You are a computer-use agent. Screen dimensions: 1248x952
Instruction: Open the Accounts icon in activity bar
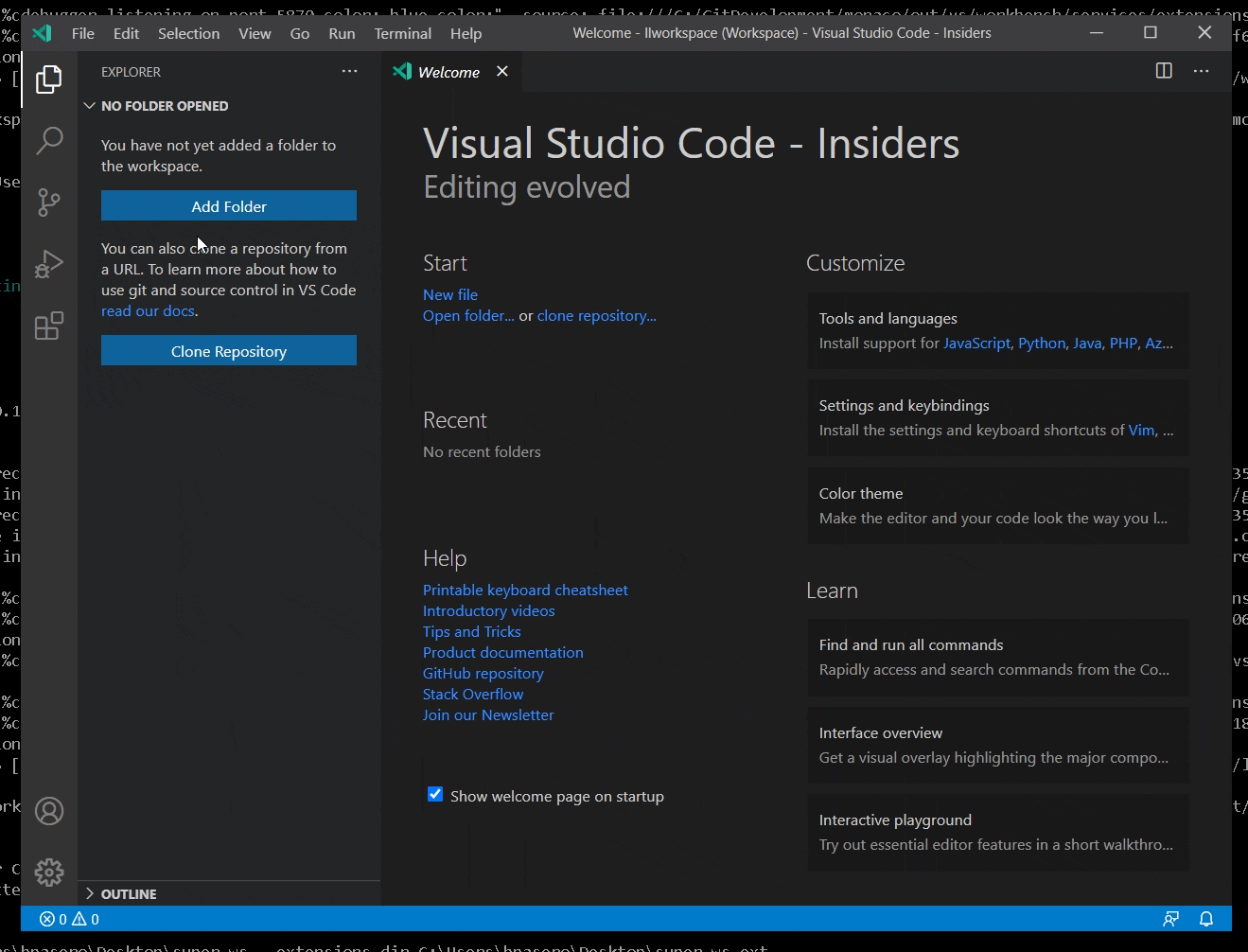(49, 811)
